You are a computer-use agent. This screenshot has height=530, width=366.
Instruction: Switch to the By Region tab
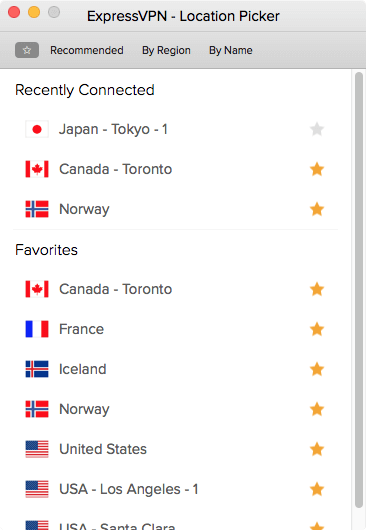(x=166, y=50)
